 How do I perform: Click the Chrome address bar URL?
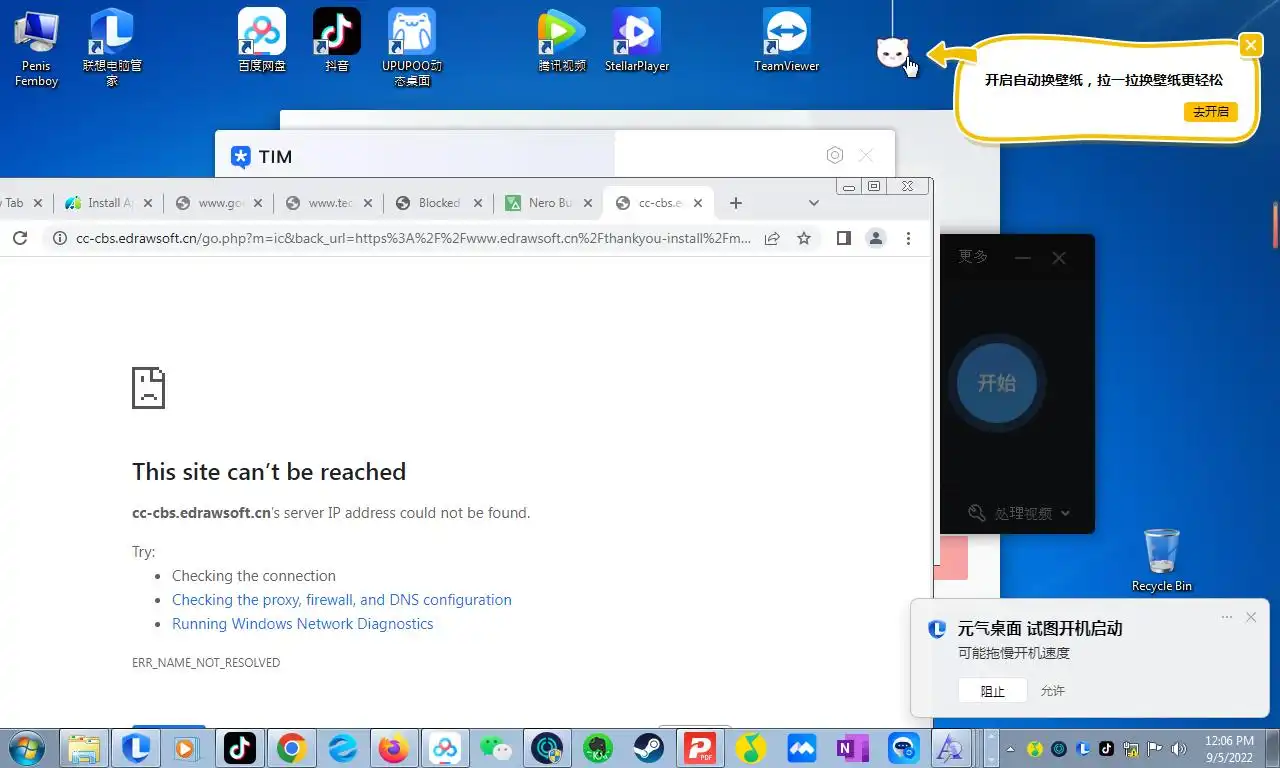[413, 238]
